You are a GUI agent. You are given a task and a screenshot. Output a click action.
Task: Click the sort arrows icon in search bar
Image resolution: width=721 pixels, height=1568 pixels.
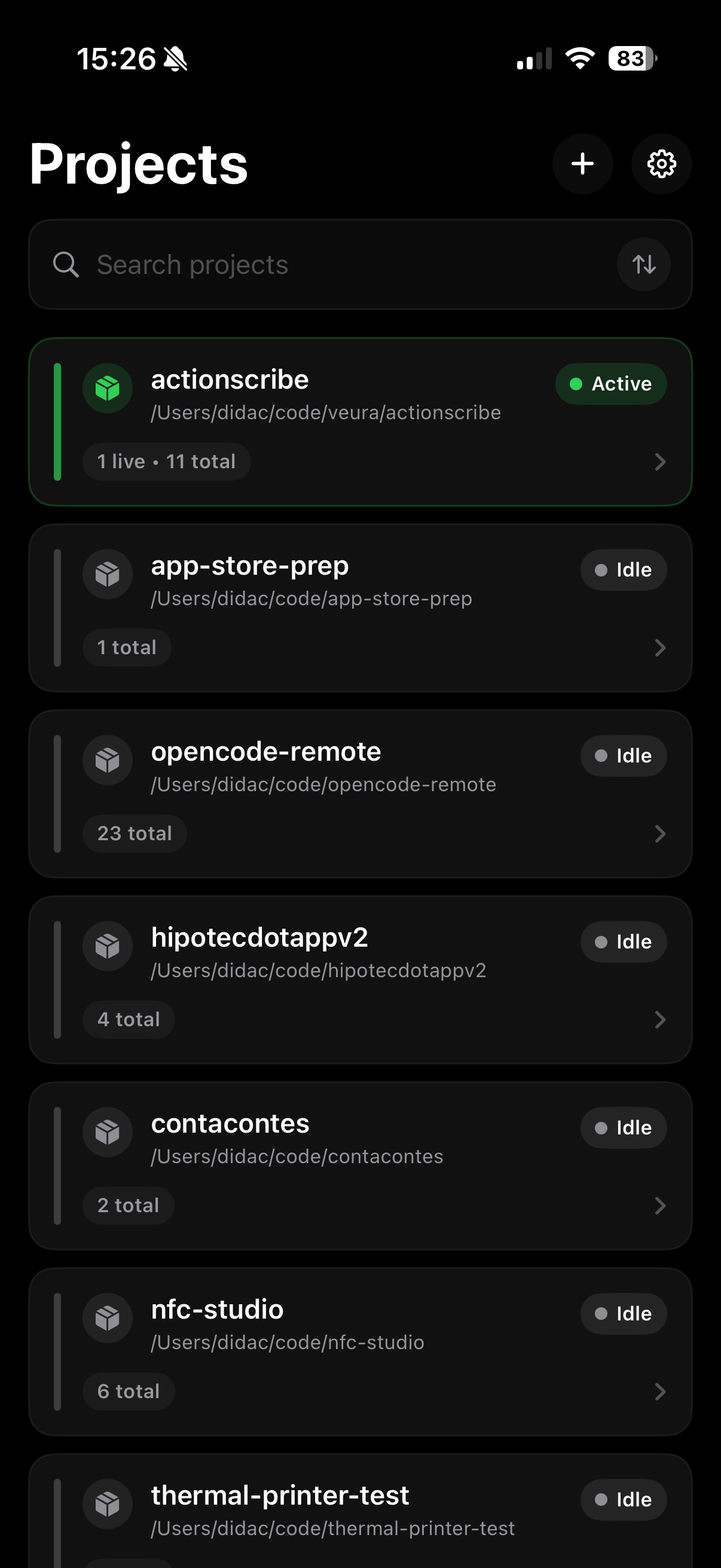644,264
